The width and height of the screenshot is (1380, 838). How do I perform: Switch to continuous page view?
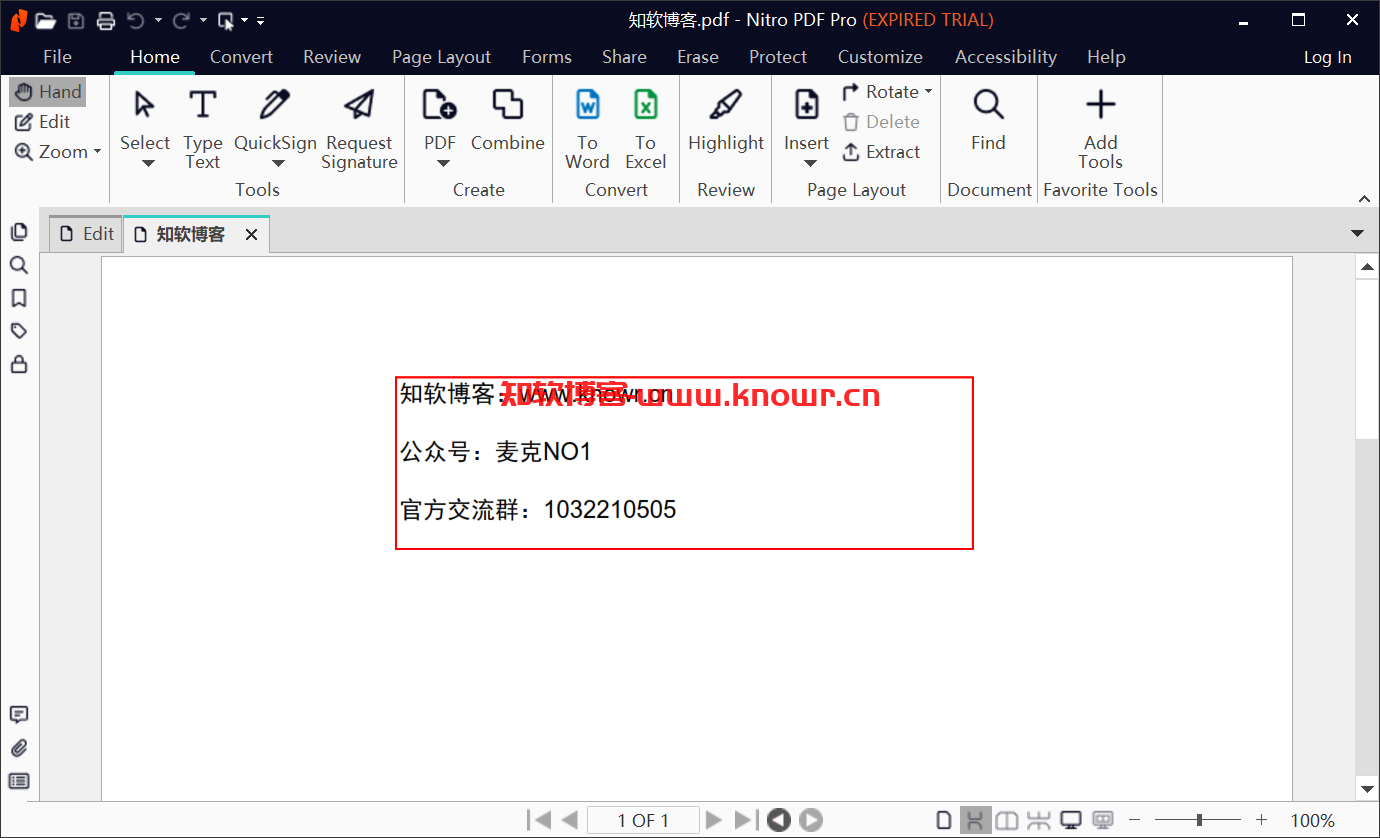tap(974, 821)
